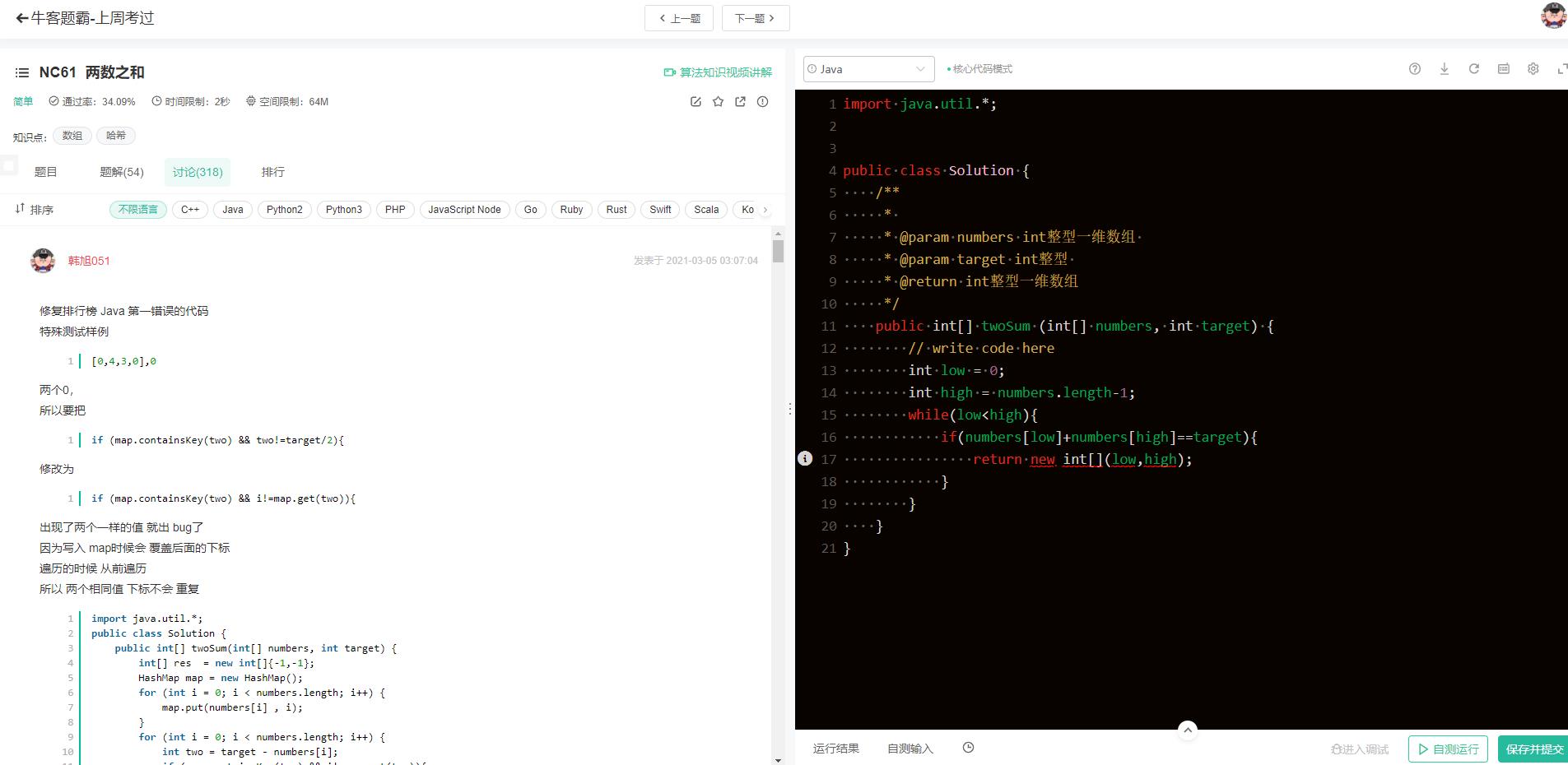Open the problem list menu icon beside NC61

(x=21, y=72)
